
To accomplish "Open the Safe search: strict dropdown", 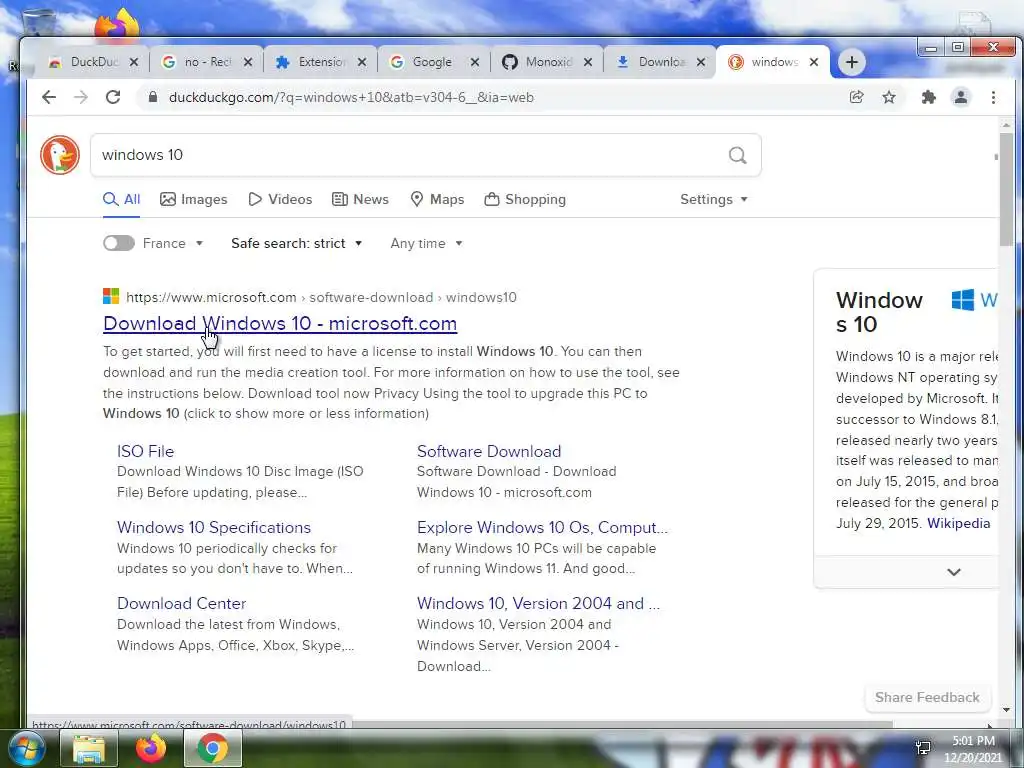I will click(296, 243).
